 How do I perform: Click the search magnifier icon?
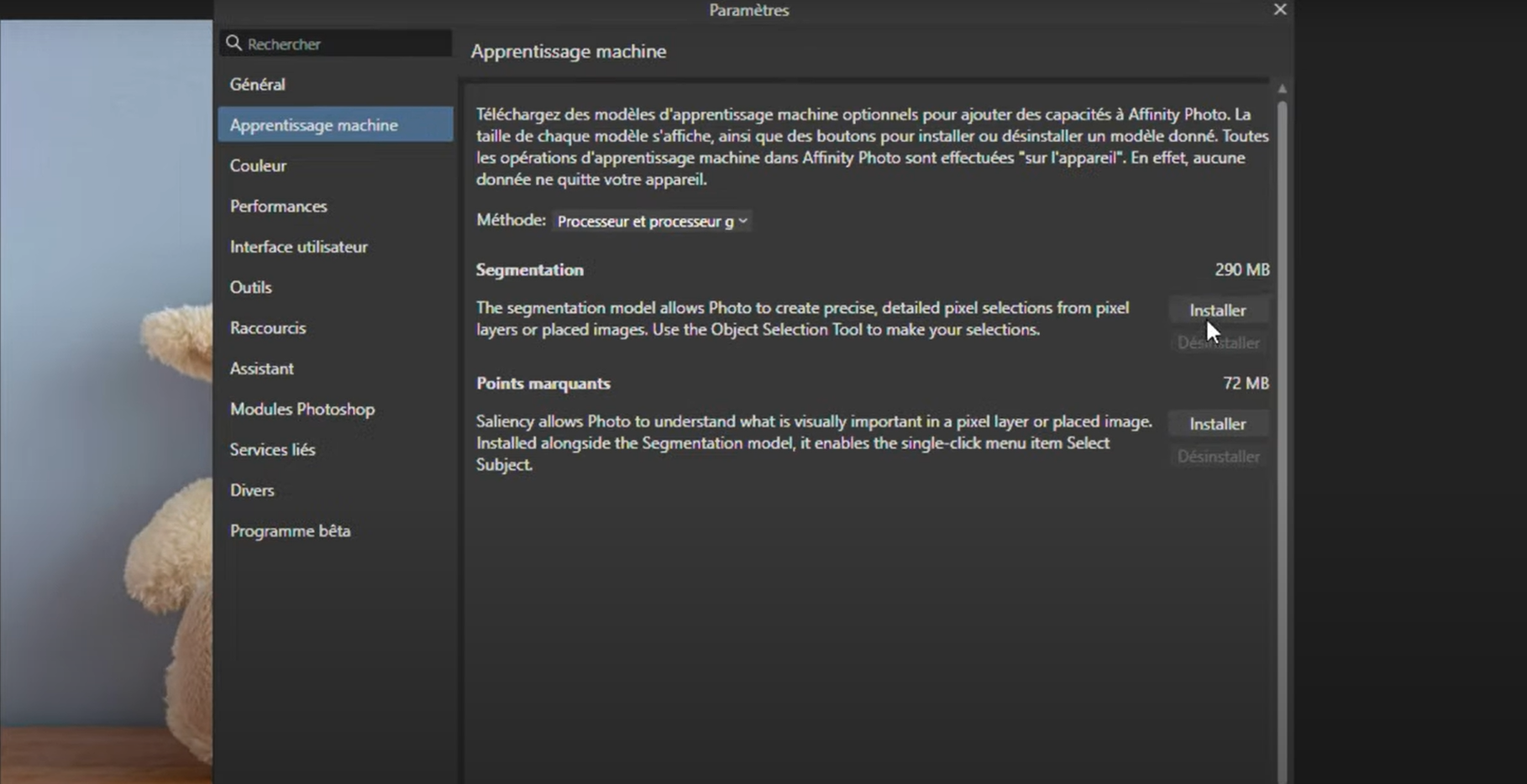pos(234,43)
